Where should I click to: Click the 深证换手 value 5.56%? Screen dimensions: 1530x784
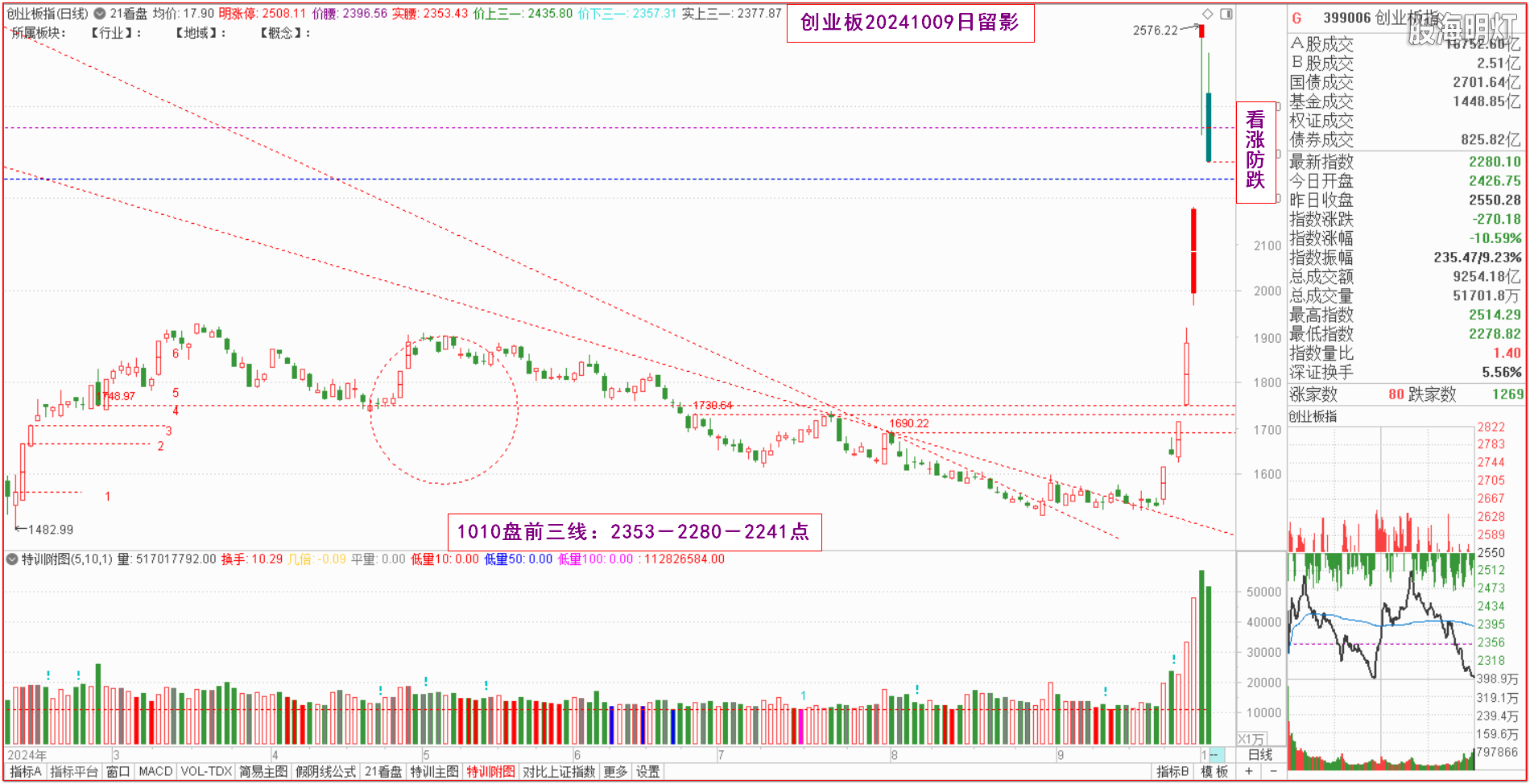pyautogui.click(x=1502, y=373)
